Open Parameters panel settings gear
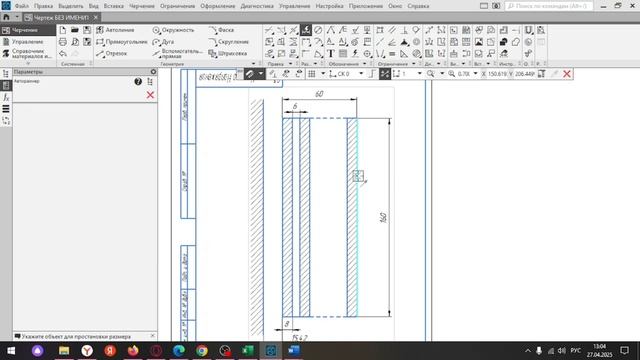The image size is (640, 360). pyautogui.click(x=153, y=72)
